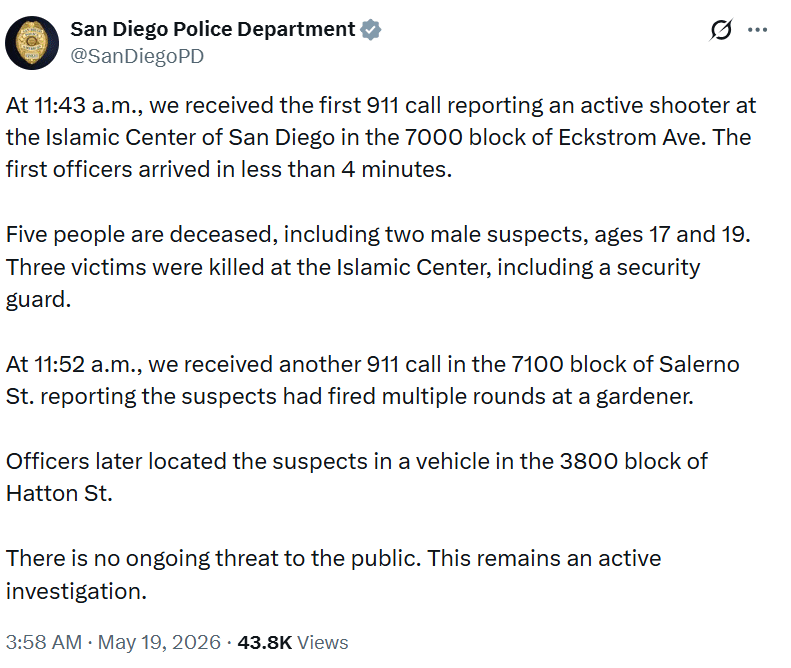791x668 pixels.
Task: Click the words "Islamic Center of San Diego"
Action: click(x=190, y=138)
